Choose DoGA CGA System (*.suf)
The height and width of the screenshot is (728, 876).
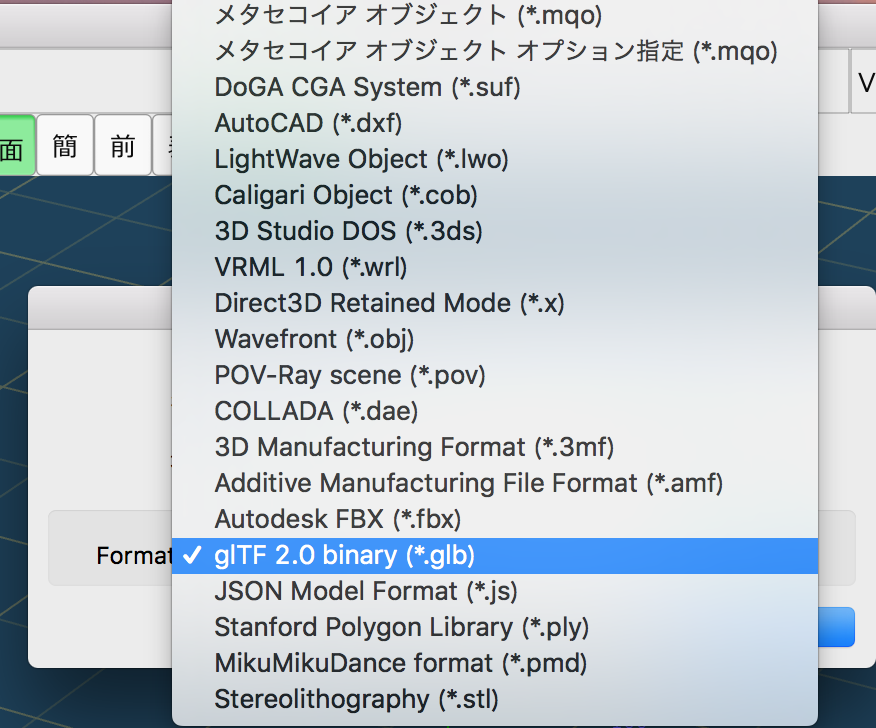click(495, 87)
